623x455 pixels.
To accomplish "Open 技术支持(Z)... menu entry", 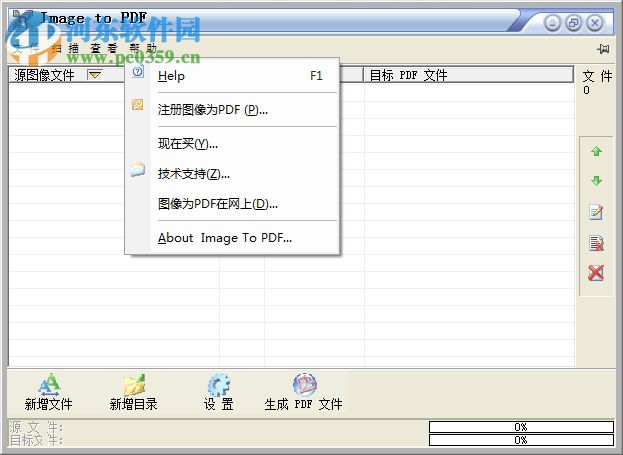I will pyautogui.click(x=232, y=174).
